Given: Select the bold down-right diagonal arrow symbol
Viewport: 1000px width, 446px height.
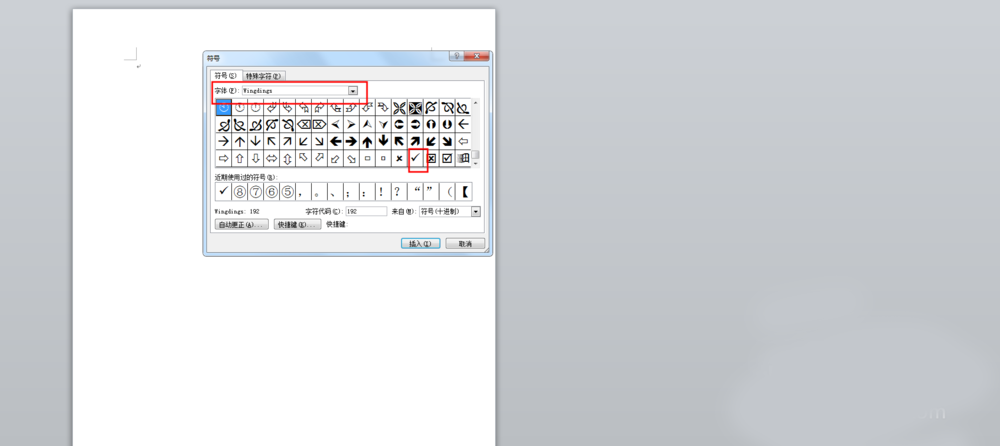Looking at the screenshot, I should (x=447, y=141).
